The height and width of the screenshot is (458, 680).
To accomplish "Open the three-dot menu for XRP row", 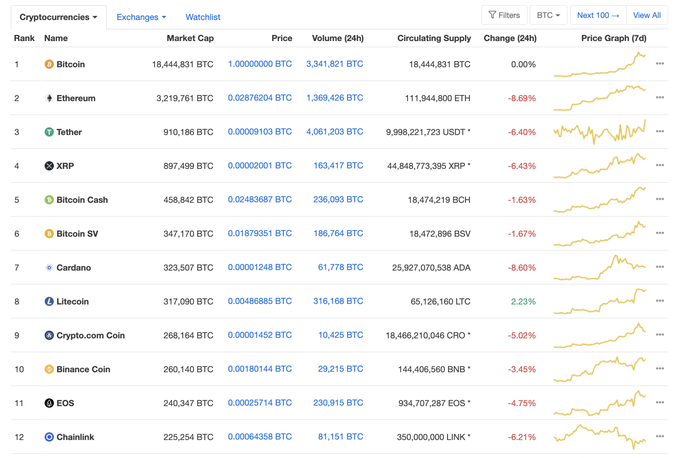I will coord(660,165).
